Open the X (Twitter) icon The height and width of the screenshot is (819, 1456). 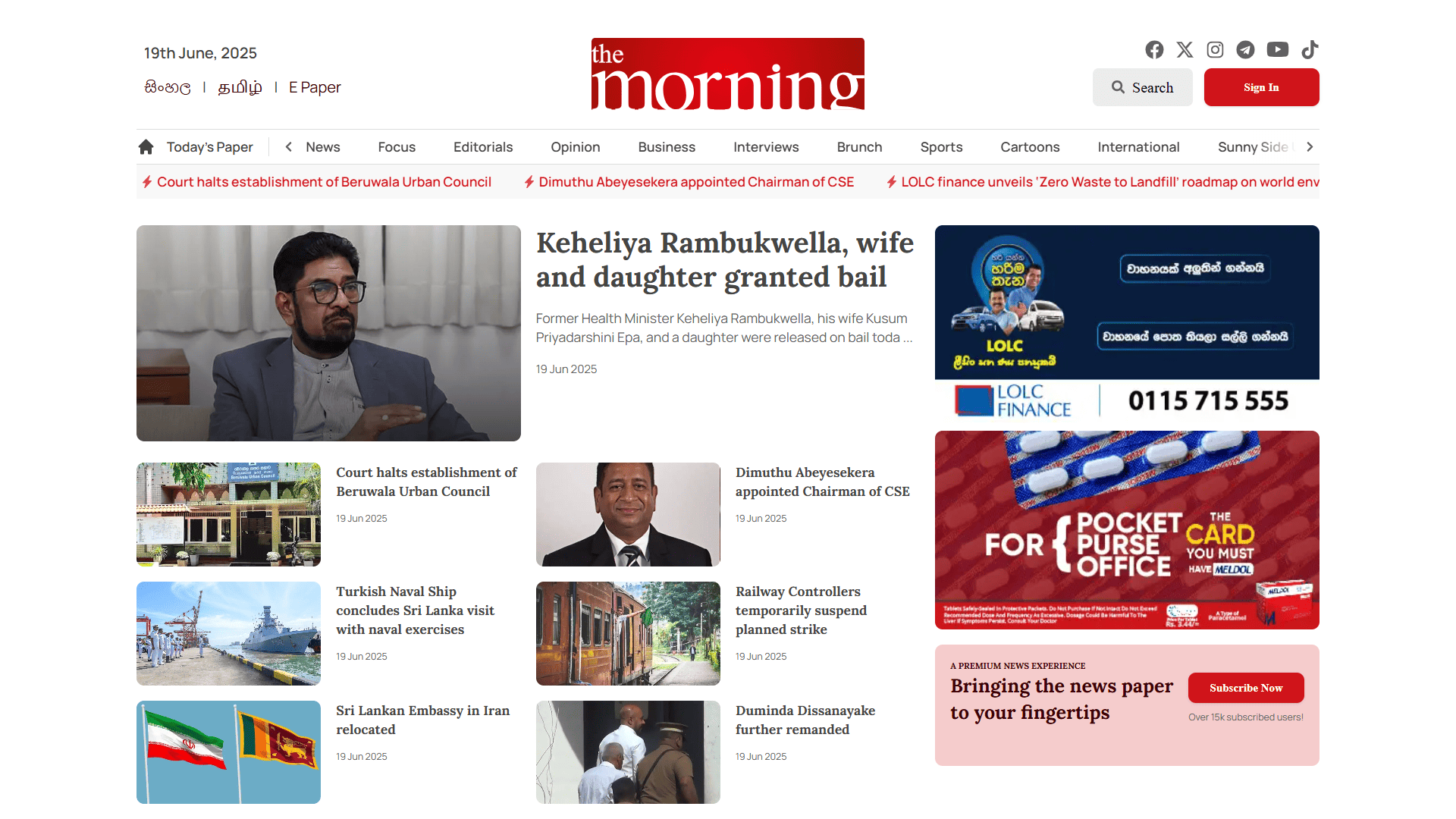tap(1185, 49)
